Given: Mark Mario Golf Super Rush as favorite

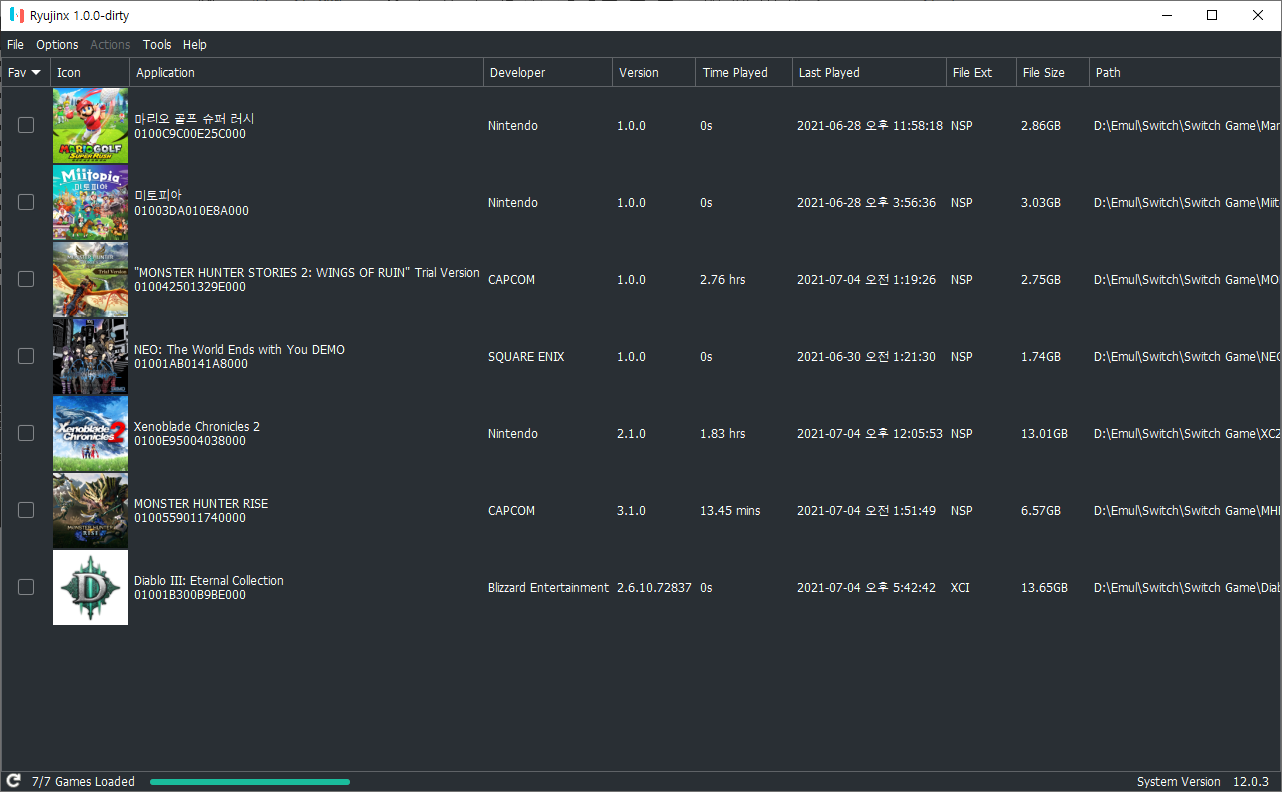Looking at the screenshot, I should click(x=26, y=125).
